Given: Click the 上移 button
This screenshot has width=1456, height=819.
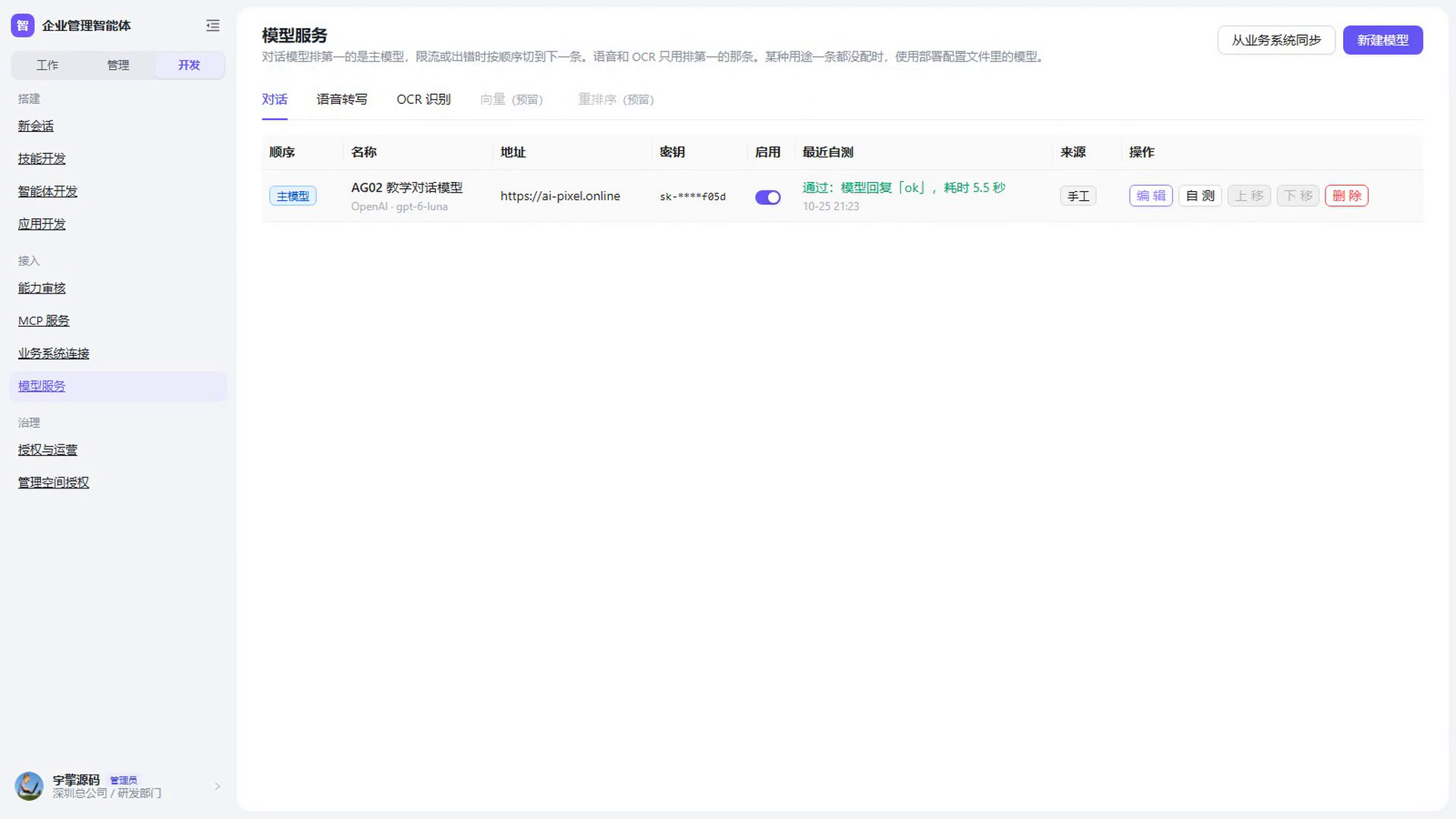Looking at the screenshot, I should (x=1249, y=196).
